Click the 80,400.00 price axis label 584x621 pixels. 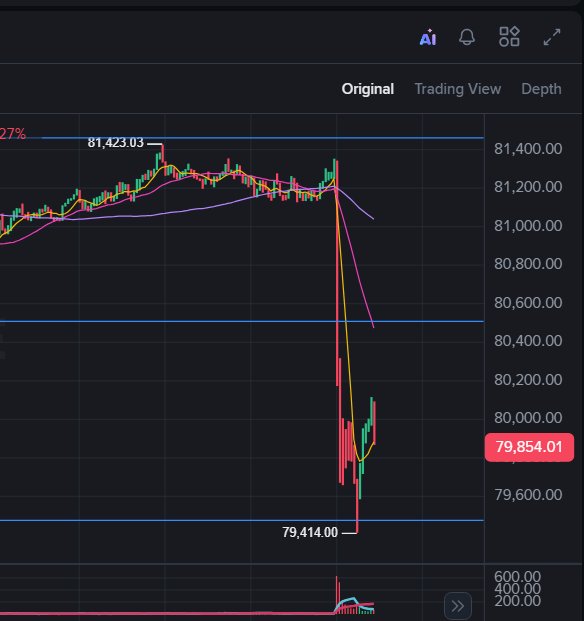coord(528,341)
